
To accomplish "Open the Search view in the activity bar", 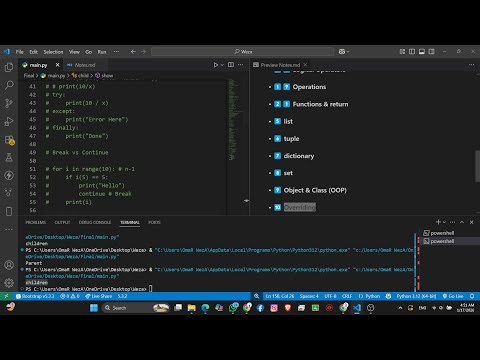I will click(9, 85).
